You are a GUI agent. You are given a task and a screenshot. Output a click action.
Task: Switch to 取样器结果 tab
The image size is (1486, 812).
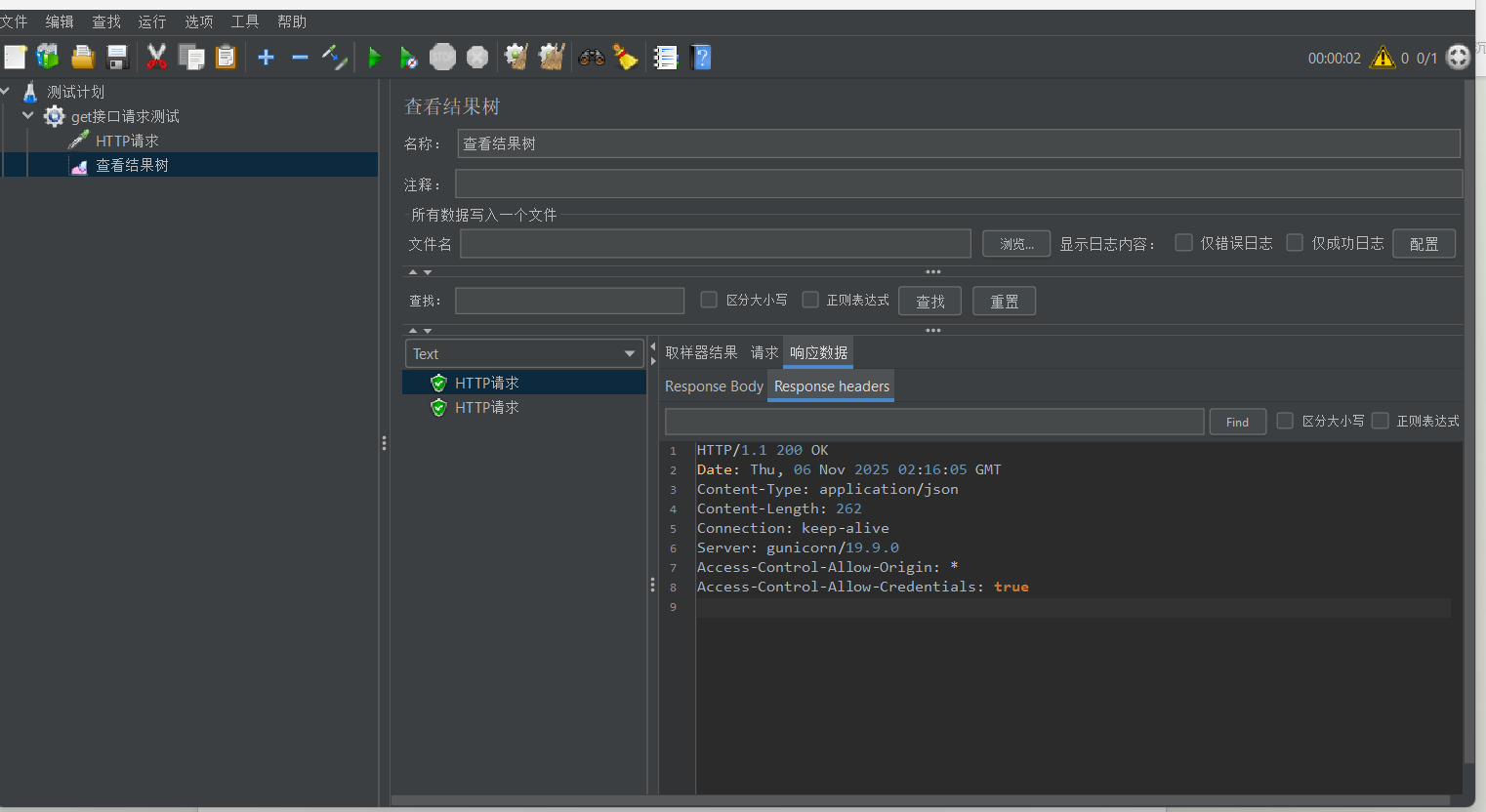tap(701, 352)
